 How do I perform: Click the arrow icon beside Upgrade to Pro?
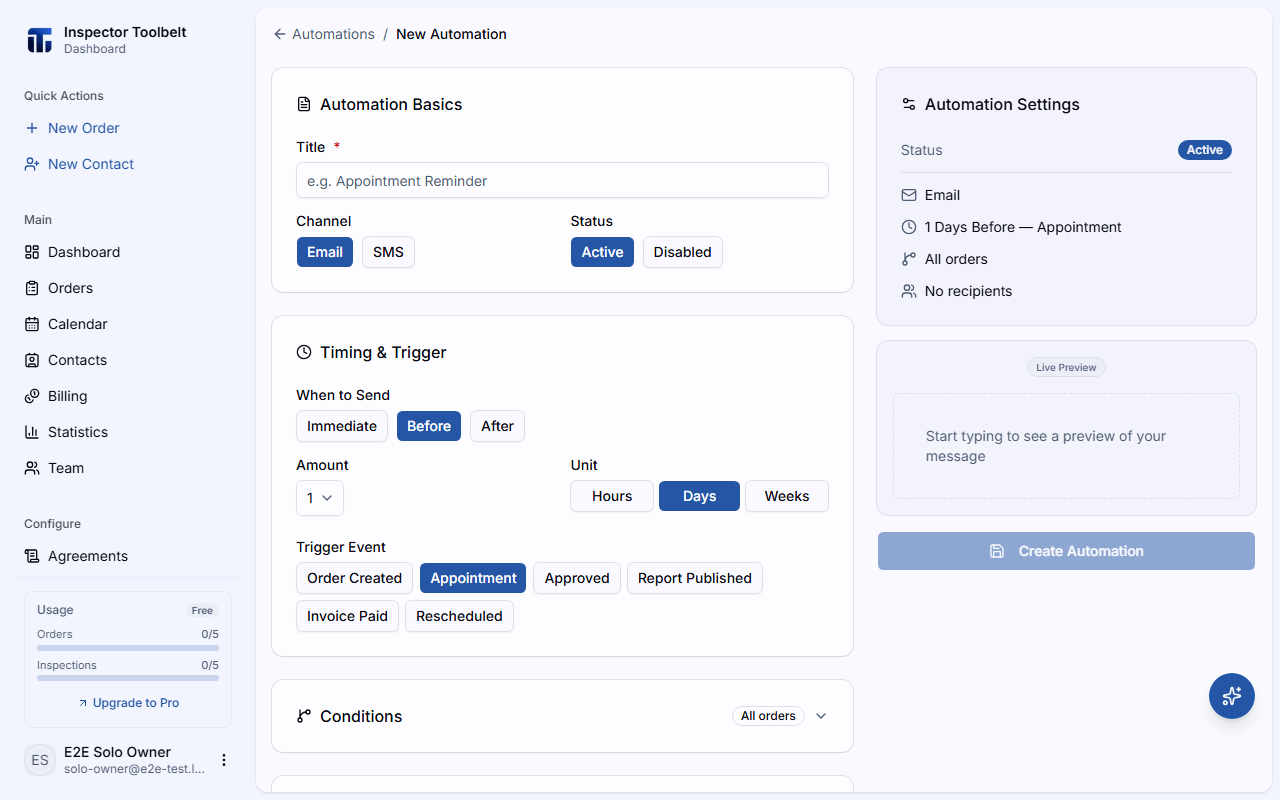pos(83,703)
